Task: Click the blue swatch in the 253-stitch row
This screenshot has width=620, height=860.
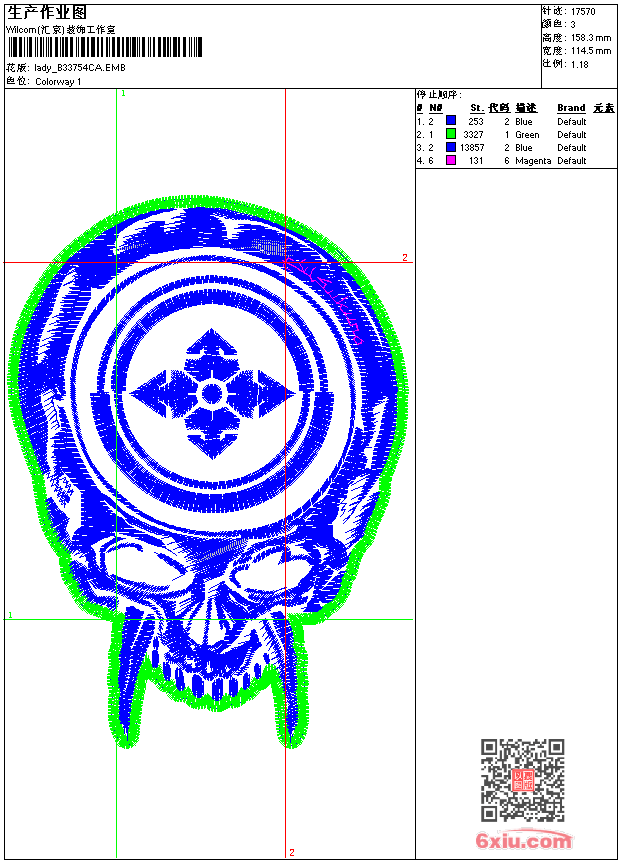Action: tap(451, 121)
